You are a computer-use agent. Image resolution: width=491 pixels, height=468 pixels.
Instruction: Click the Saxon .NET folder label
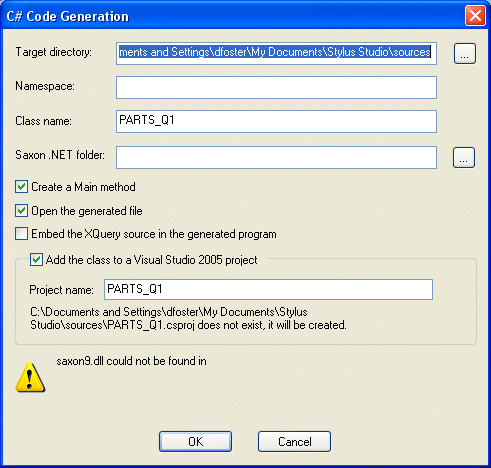60,155
